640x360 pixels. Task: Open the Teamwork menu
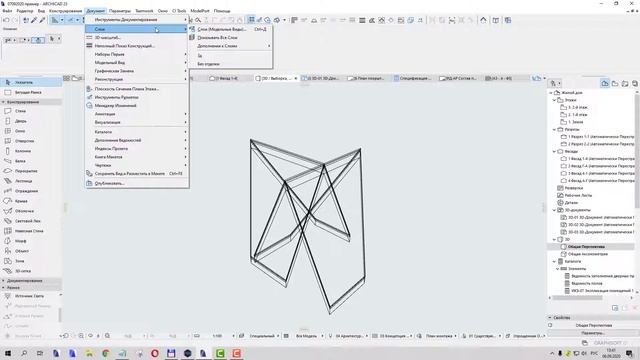tap(144, 11)
